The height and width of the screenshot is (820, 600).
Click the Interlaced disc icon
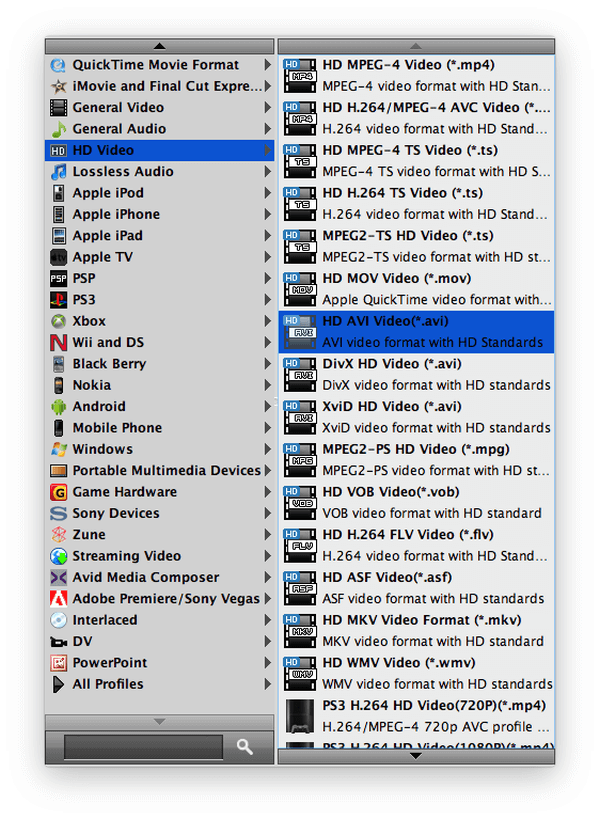pyautogui.click(x=58, y=620)
